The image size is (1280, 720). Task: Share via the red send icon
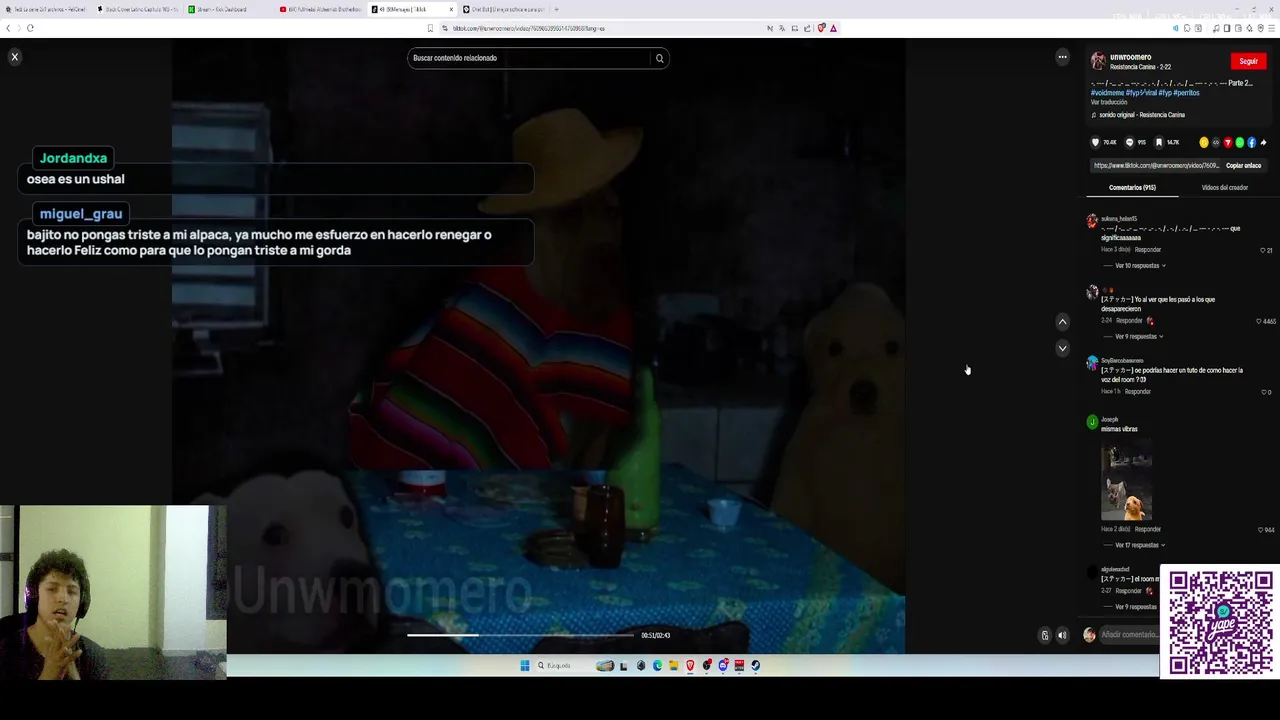[x=1228, y=142]
